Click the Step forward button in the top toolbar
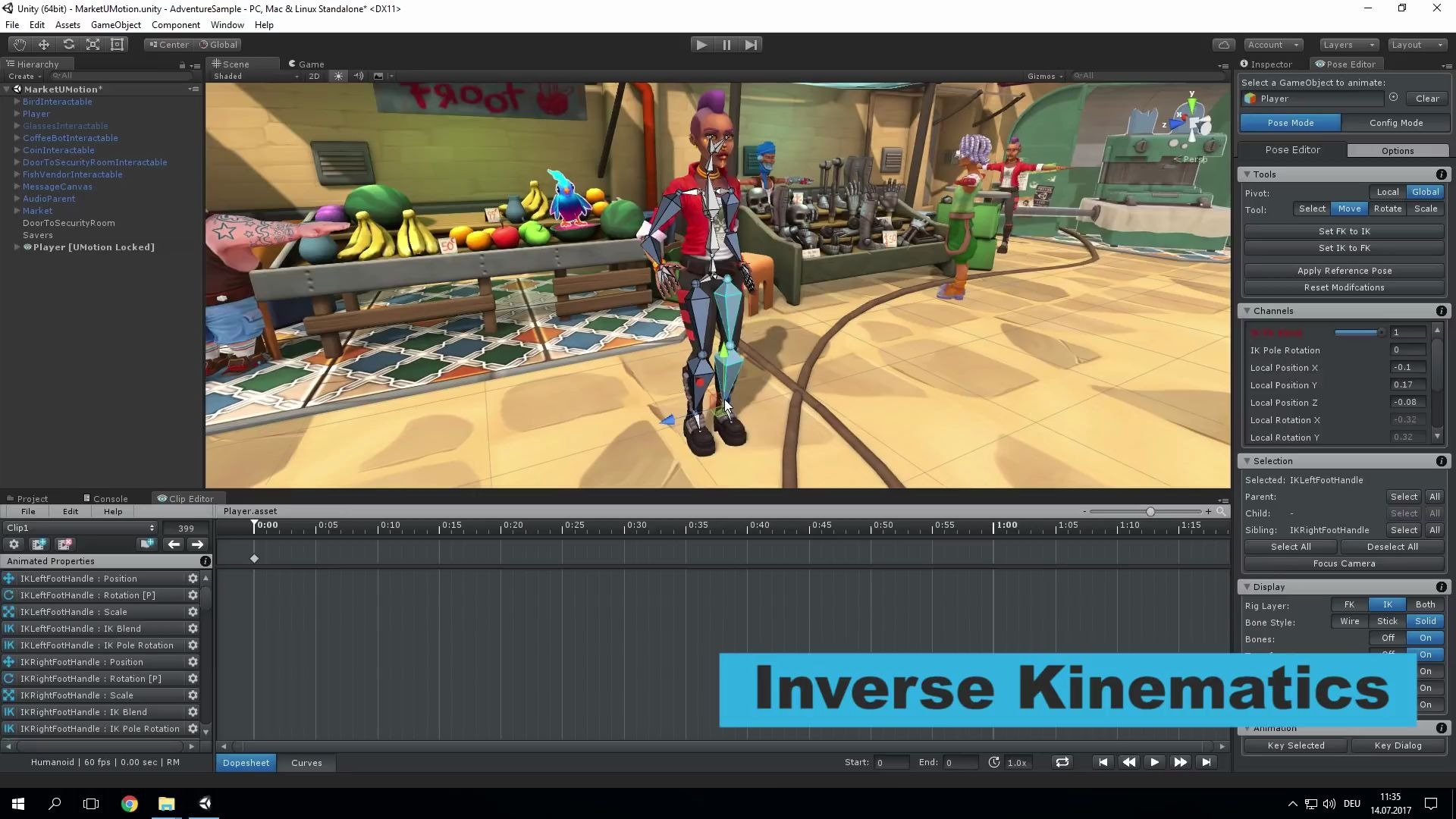The image size is (1456, 819). pos(751,45)
